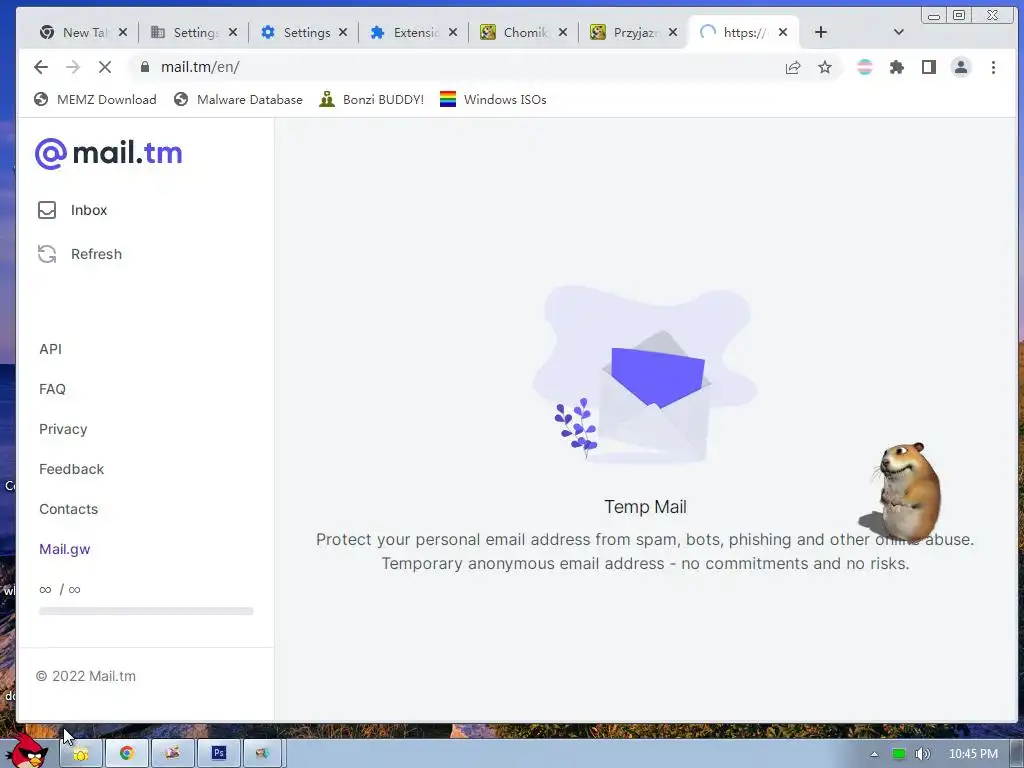Bookmark this page with star icon

point(825,67)
